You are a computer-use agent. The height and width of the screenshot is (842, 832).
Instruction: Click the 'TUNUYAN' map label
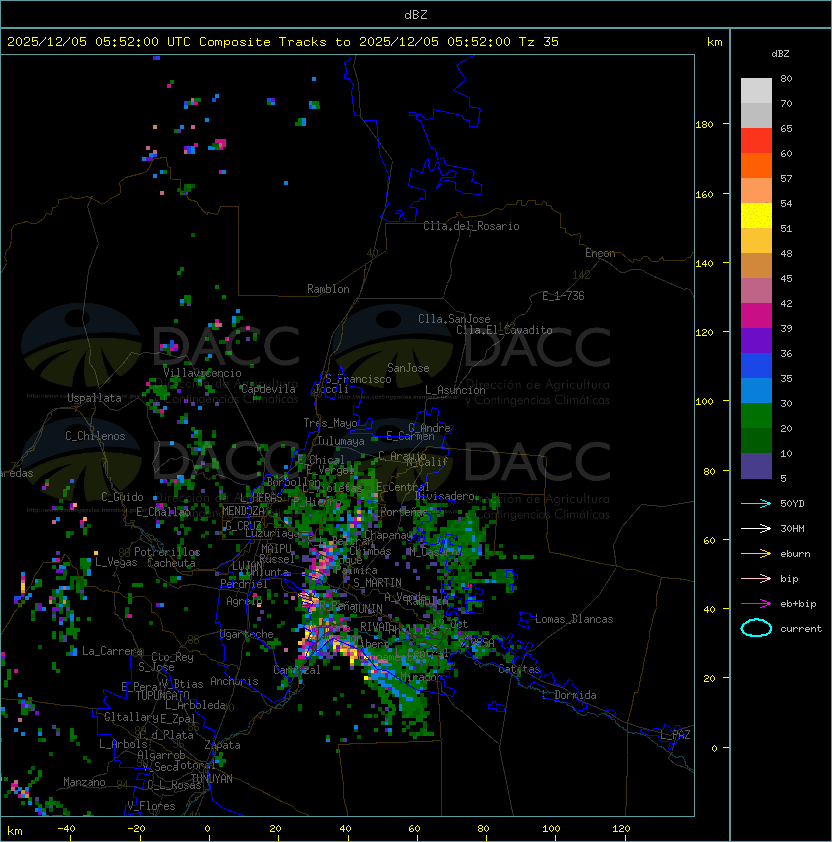point(212,779)
